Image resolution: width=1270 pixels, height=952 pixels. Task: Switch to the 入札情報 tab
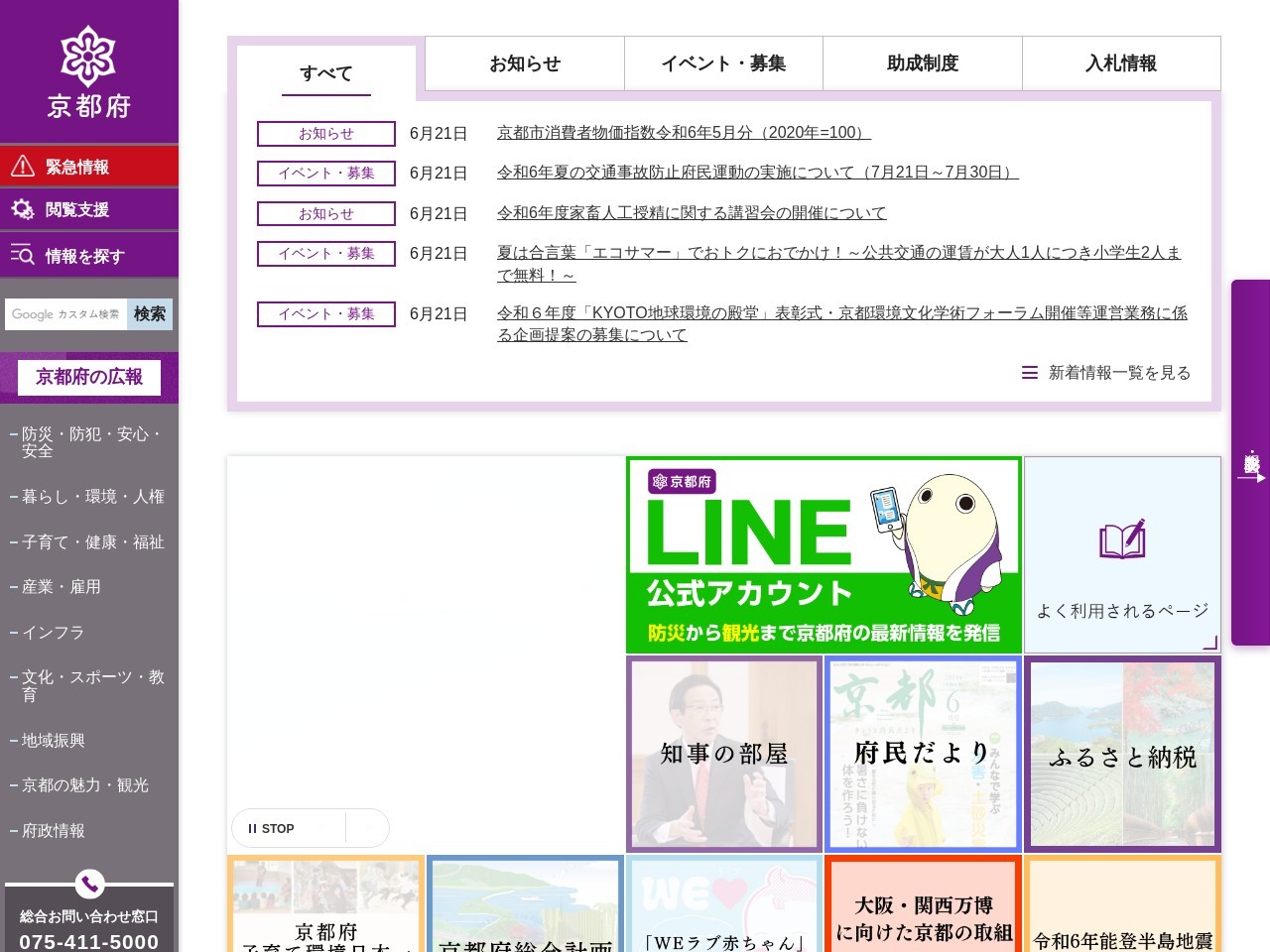(x=1121, y=63)
